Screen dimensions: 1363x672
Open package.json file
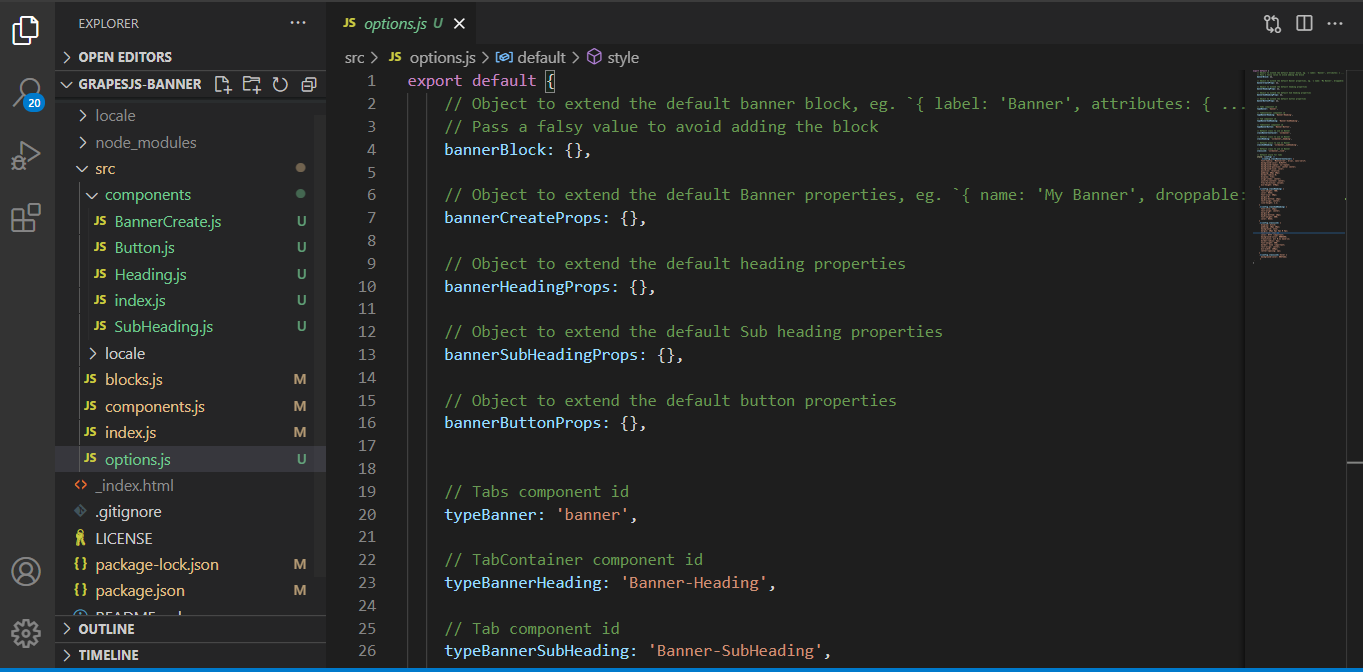tap(190, 590)
